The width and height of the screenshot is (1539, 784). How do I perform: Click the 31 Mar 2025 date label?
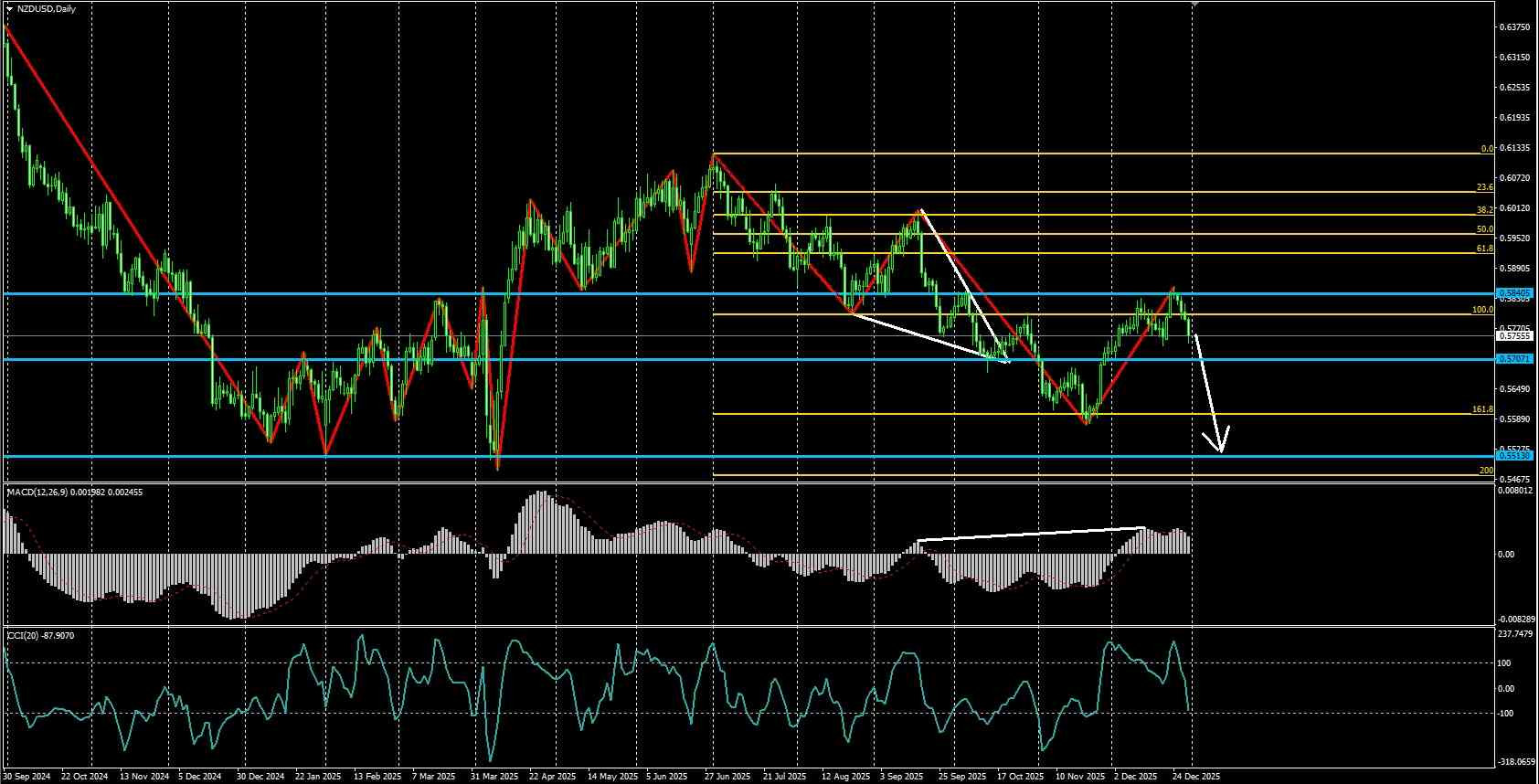(x=494, y=777)
